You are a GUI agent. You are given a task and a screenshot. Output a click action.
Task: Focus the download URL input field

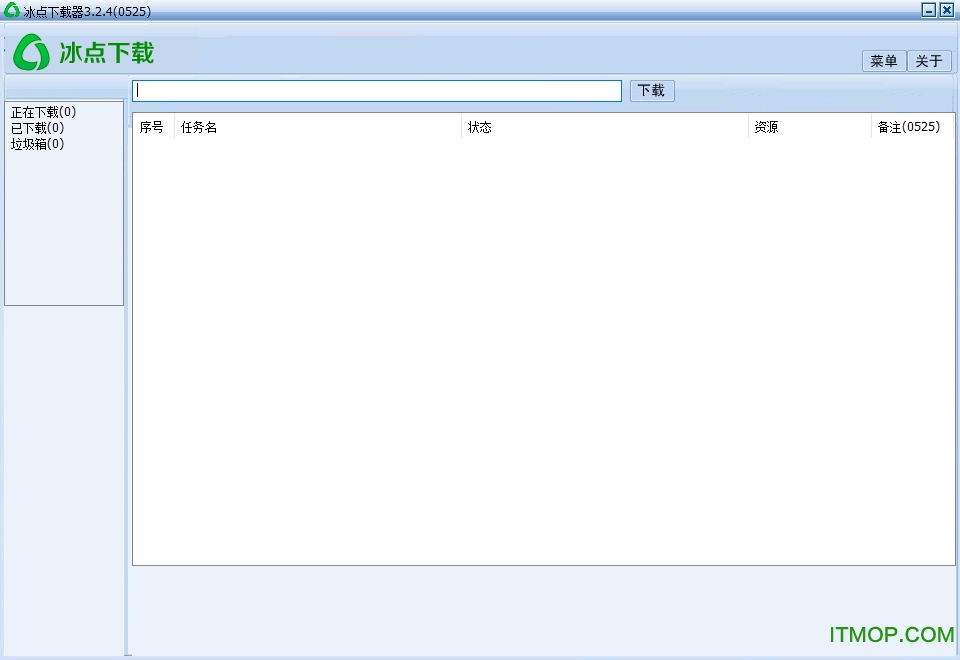coord(377,91)
